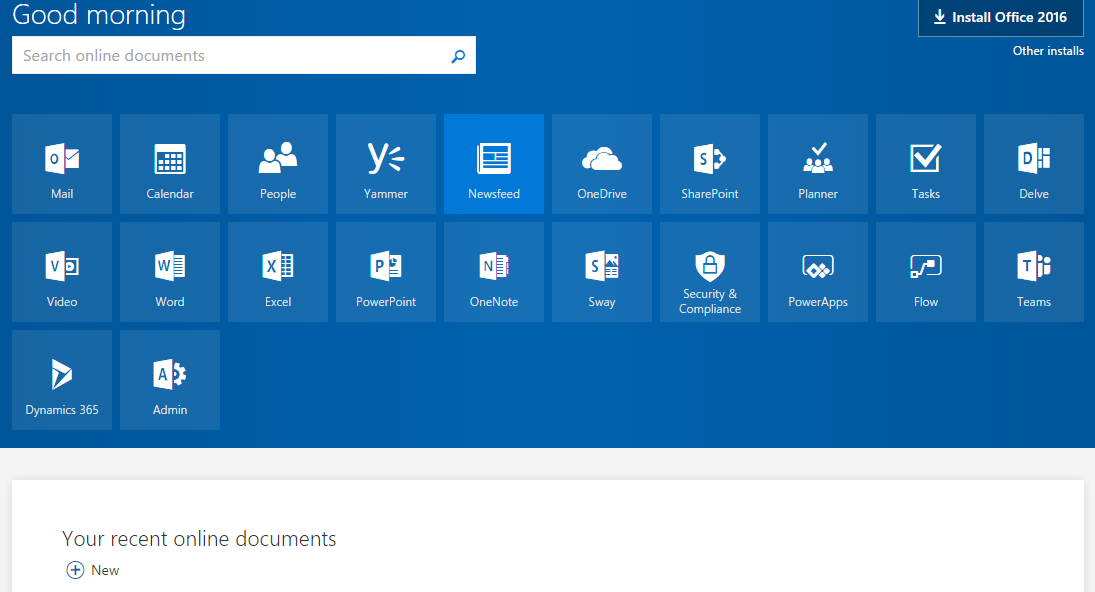Open the Tasks app
Screen dimensions: 1095x592
coord(925,164)
